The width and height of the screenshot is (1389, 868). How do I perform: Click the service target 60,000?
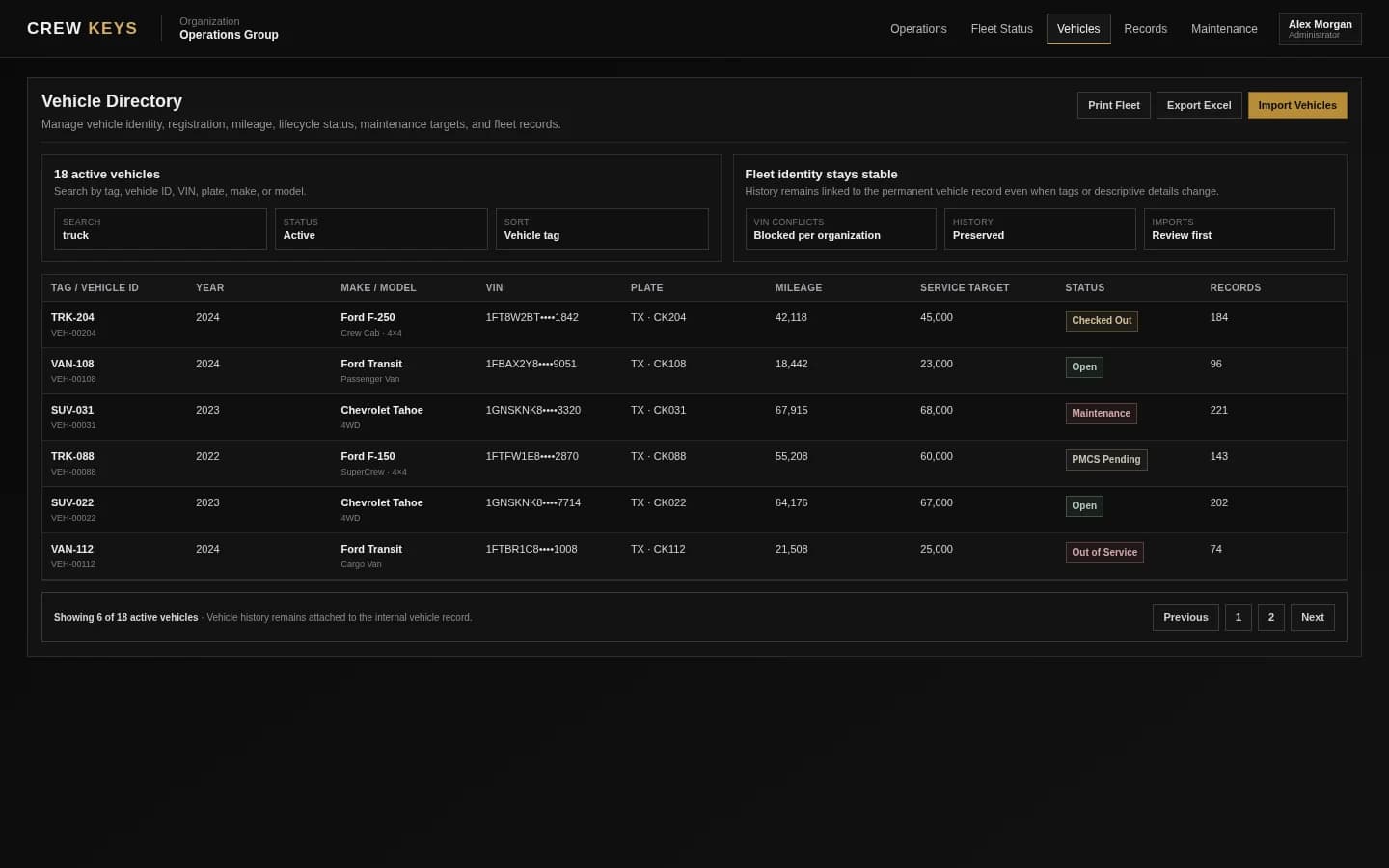(x=936, y=456)
